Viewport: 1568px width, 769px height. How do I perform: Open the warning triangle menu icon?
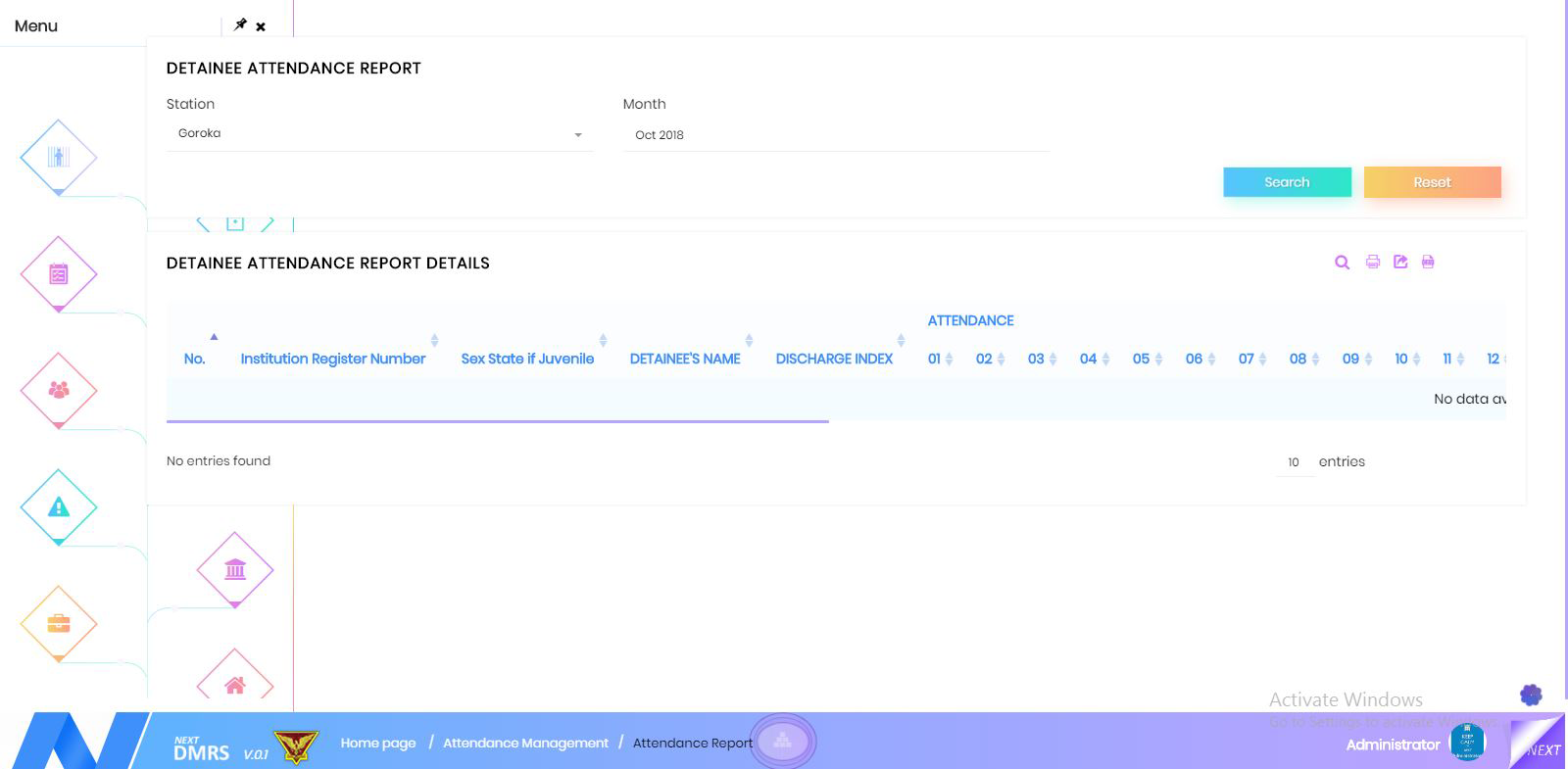pyautogui.click(x=59, y=506)
